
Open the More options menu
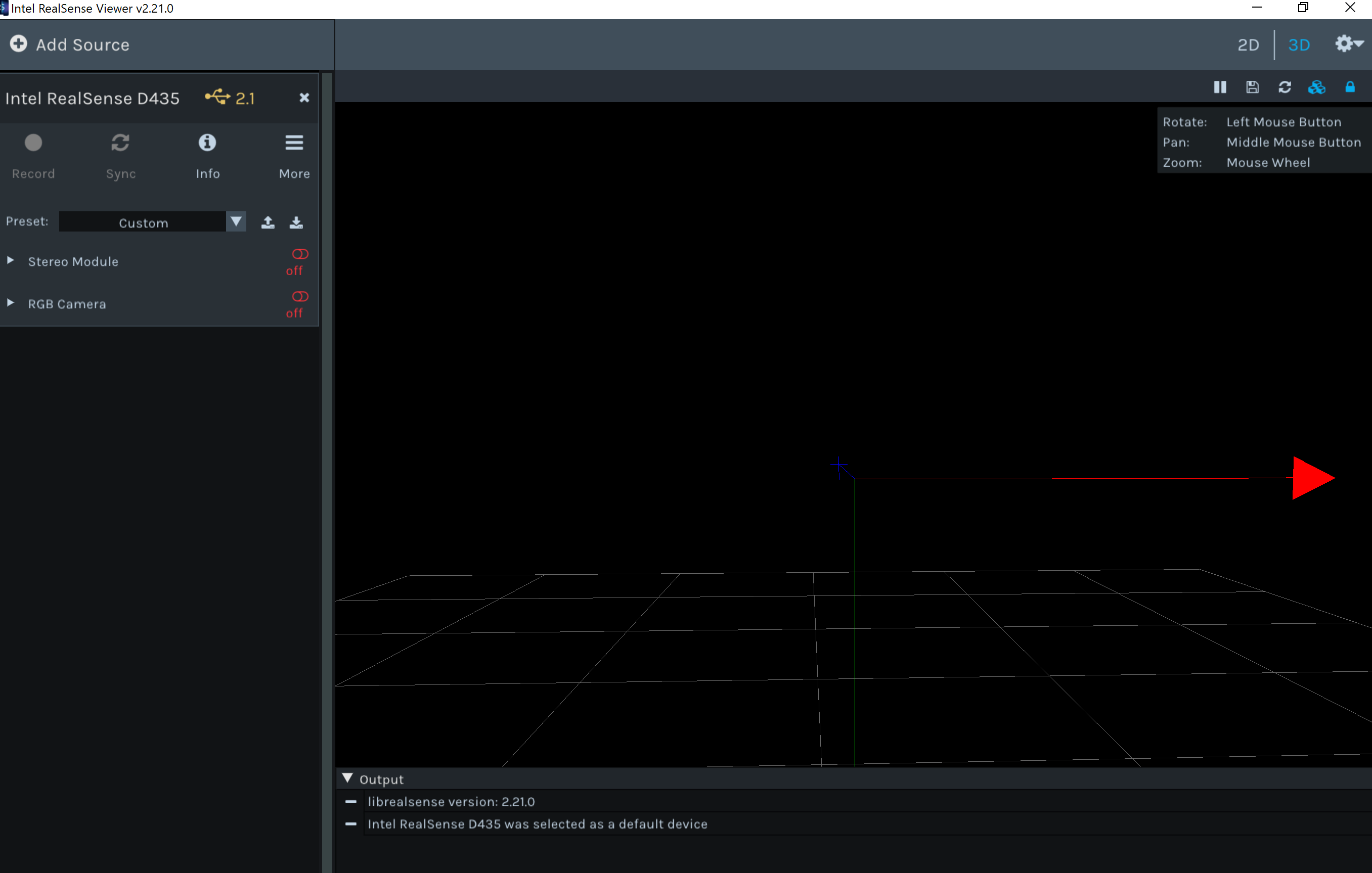(x=294, y=143)
